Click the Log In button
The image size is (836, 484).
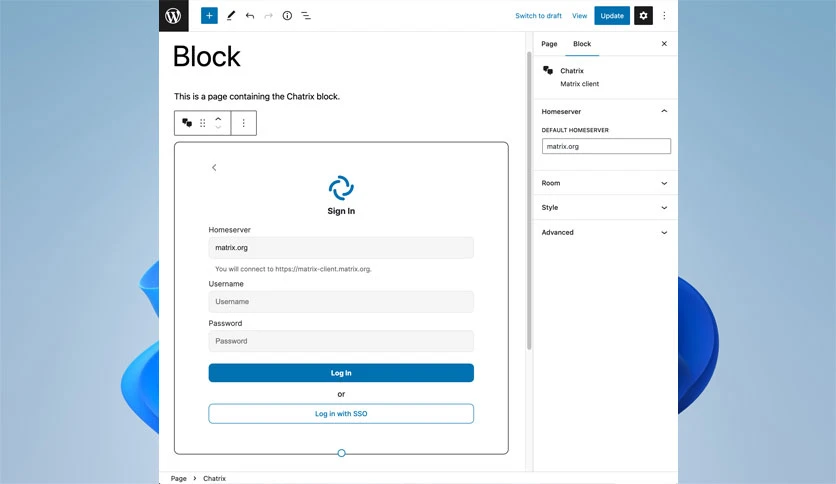click(341, 373)
